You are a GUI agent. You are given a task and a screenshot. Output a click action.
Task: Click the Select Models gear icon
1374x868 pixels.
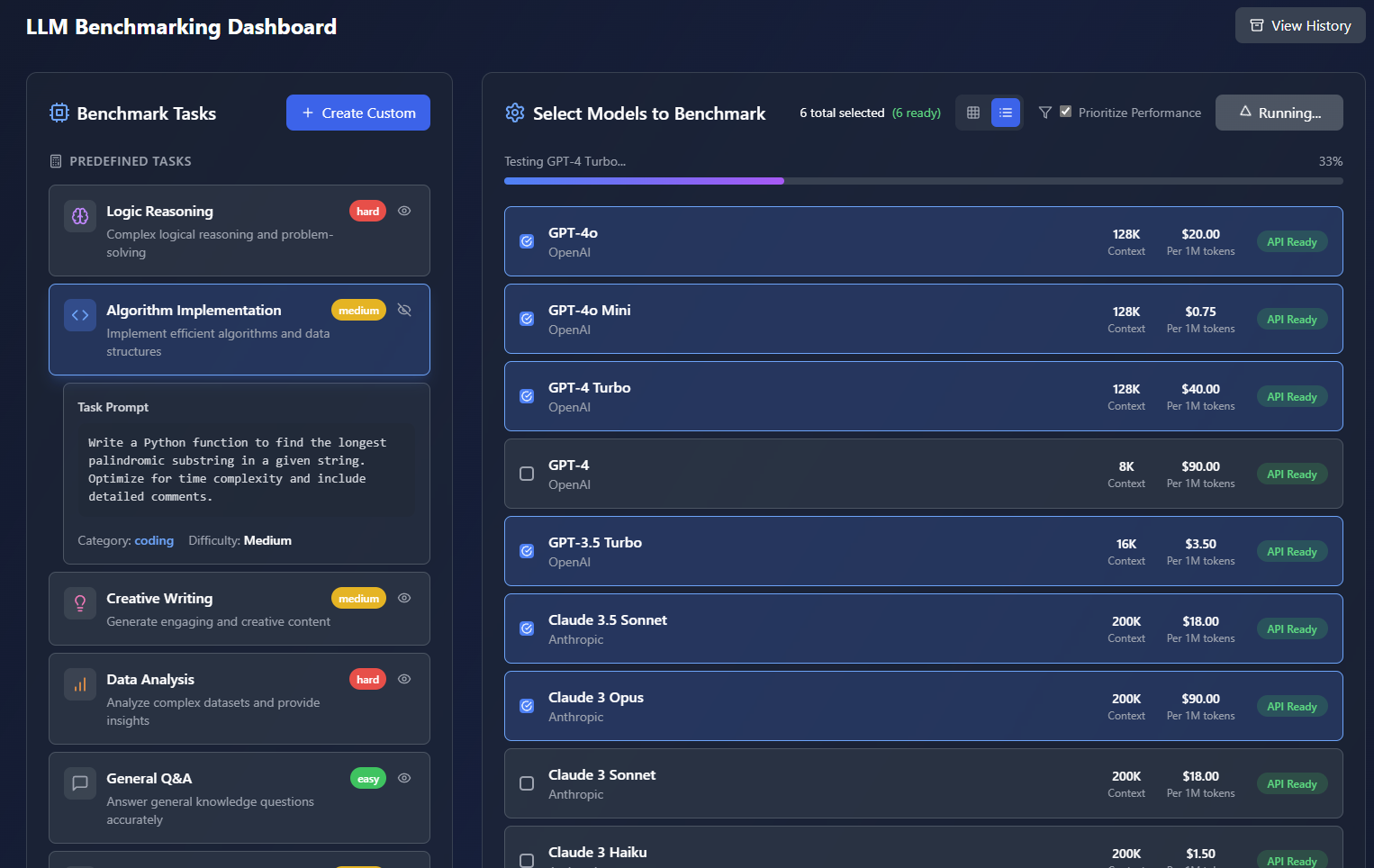point(515,113)
